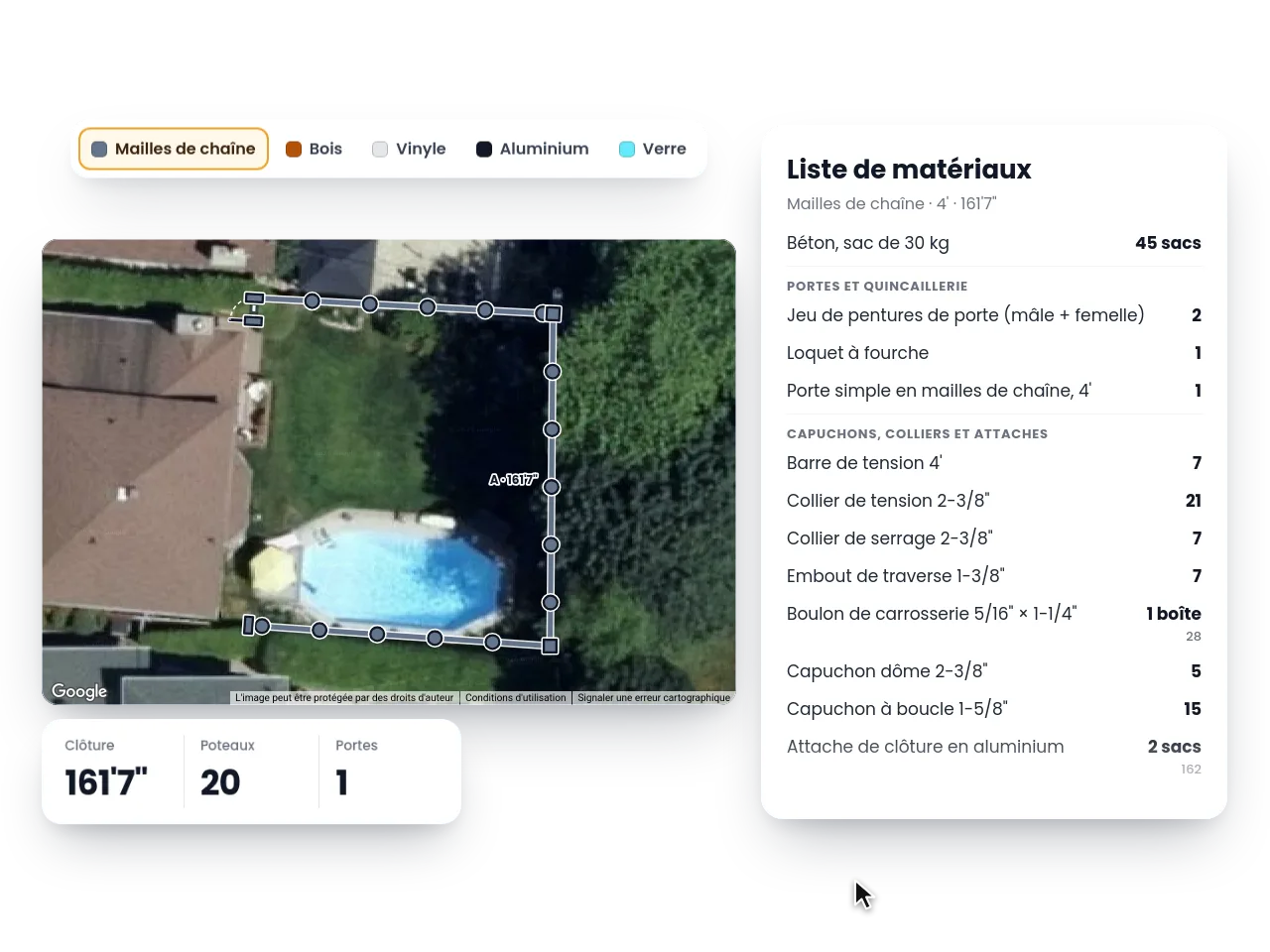Click the black Aluminium color swatch
Image resolution: width=1270 pixels, height=952 pixels.
484,149
